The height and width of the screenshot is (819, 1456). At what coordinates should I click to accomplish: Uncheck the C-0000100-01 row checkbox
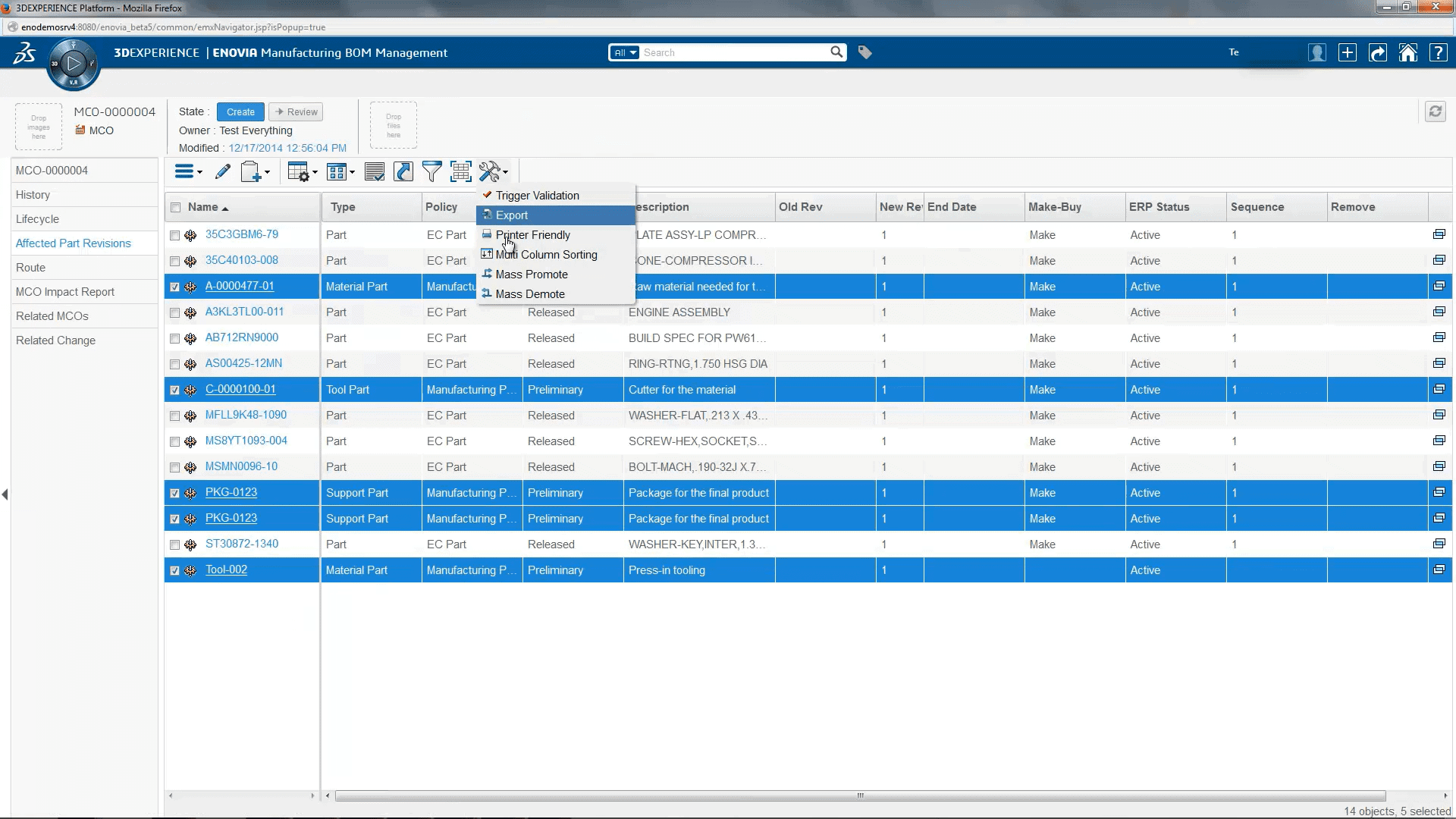click(175, 390)
